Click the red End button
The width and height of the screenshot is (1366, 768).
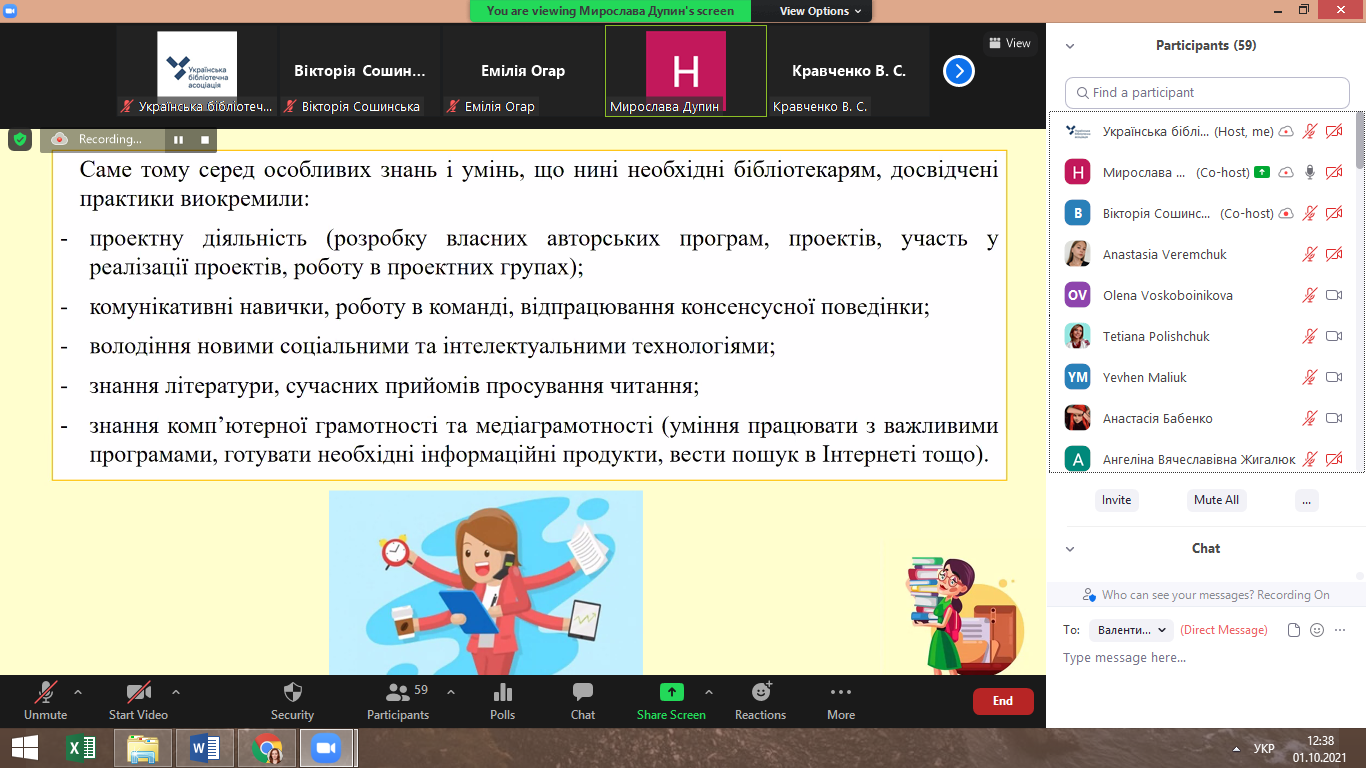coord(1002,701)
